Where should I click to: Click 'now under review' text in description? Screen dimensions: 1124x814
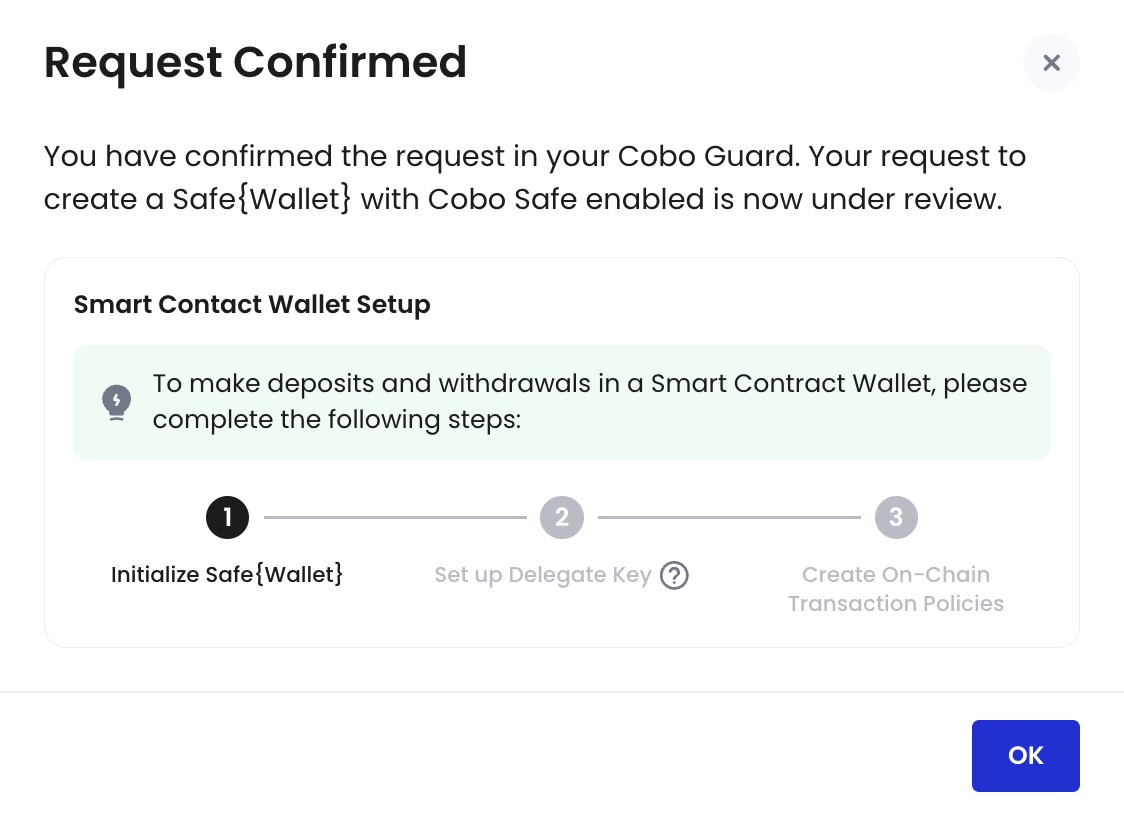pos(872,199)
